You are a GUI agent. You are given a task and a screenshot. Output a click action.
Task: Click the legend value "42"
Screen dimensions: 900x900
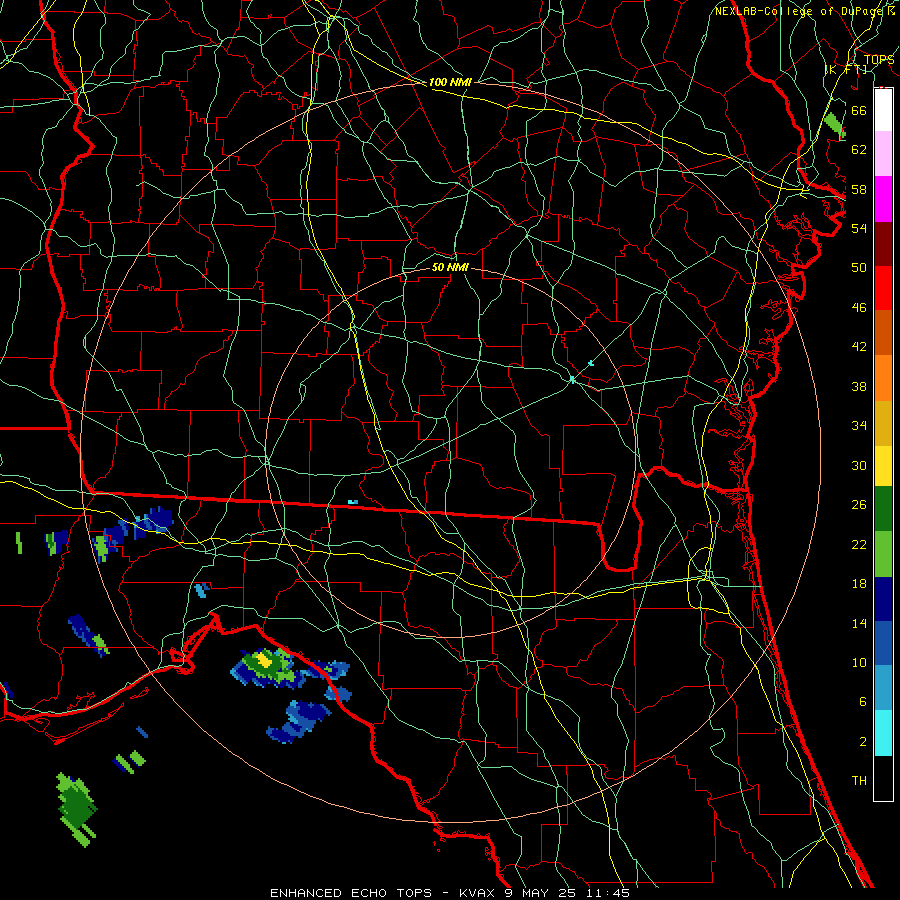(859, 347)
